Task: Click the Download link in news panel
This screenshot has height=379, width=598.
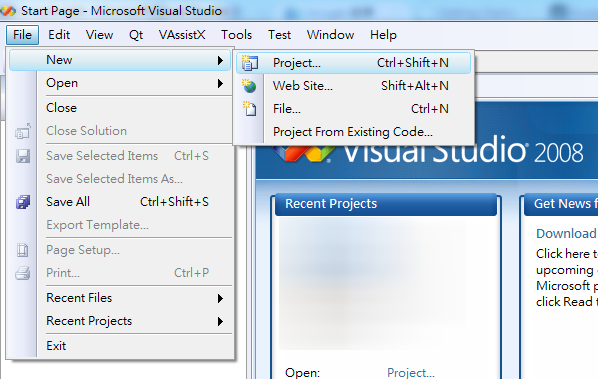Action: 566,233
